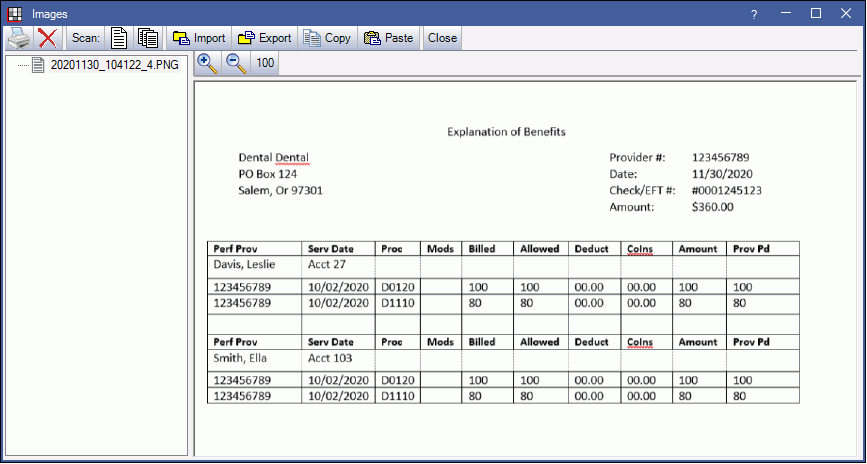Click the Images window app icon

click(x=15, y=14)
